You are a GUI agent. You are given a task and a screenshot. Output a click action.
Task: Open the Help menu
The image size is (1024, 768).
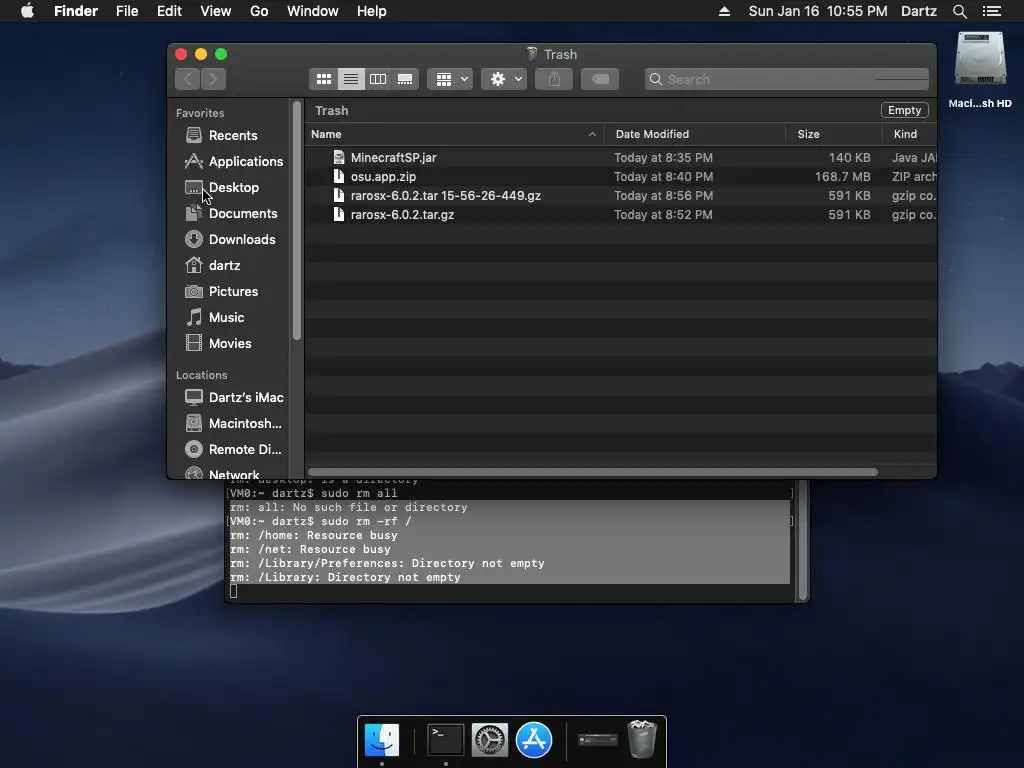(372, 11)
